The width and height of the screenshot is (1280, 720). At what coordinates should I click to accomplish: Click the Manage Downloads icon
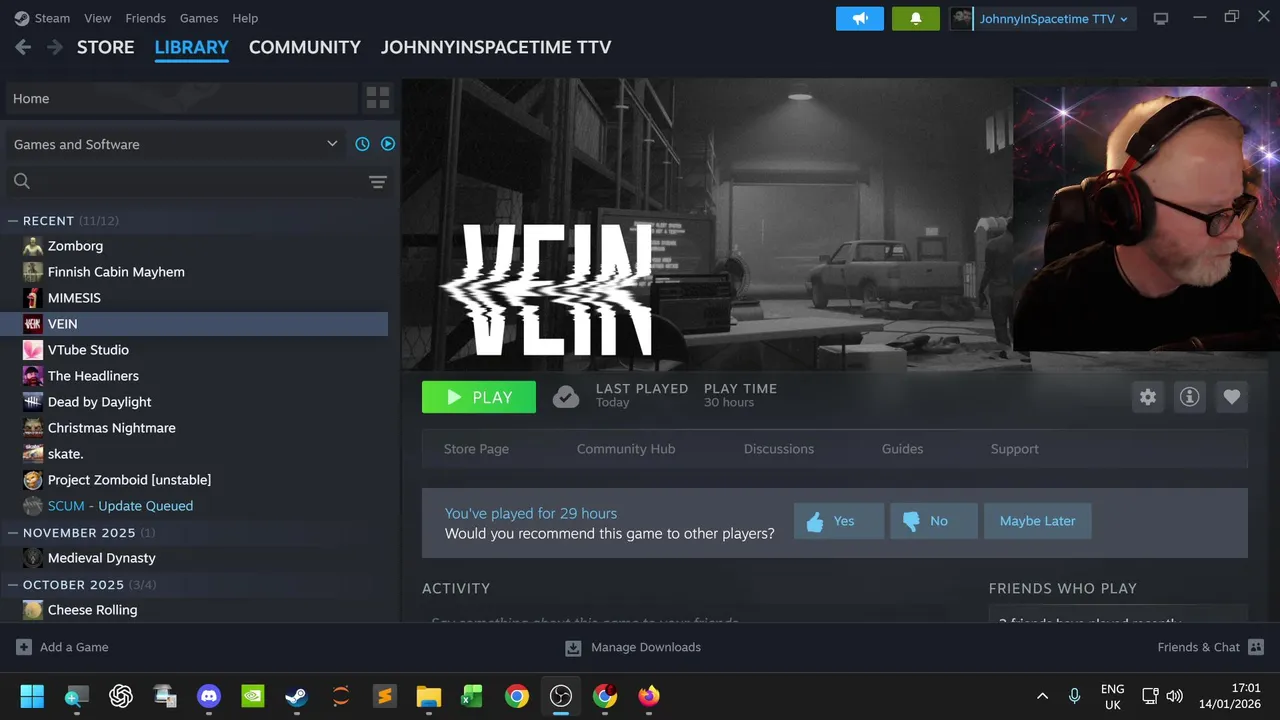pos(573,647)
